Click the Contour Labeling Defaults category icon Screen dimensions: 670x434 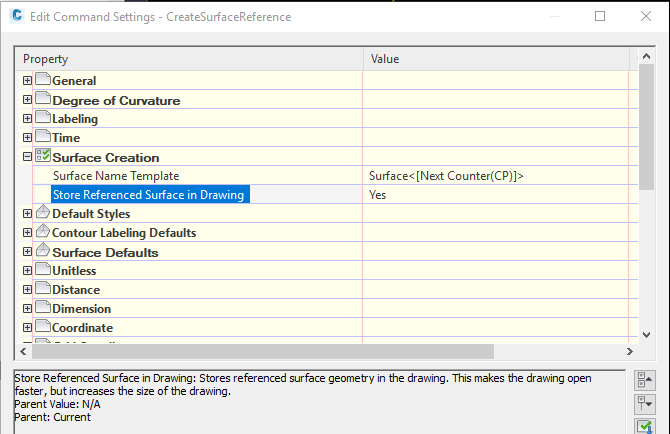[x=43, y=232]
